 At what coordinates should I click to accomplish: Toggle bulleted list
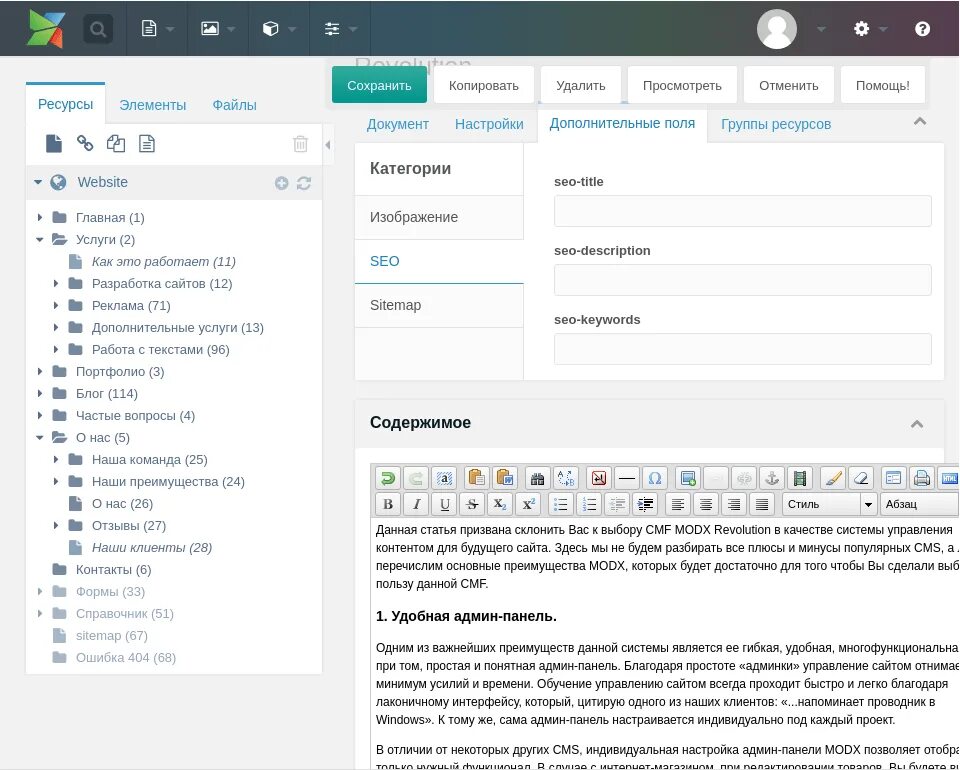coord(560,504)
